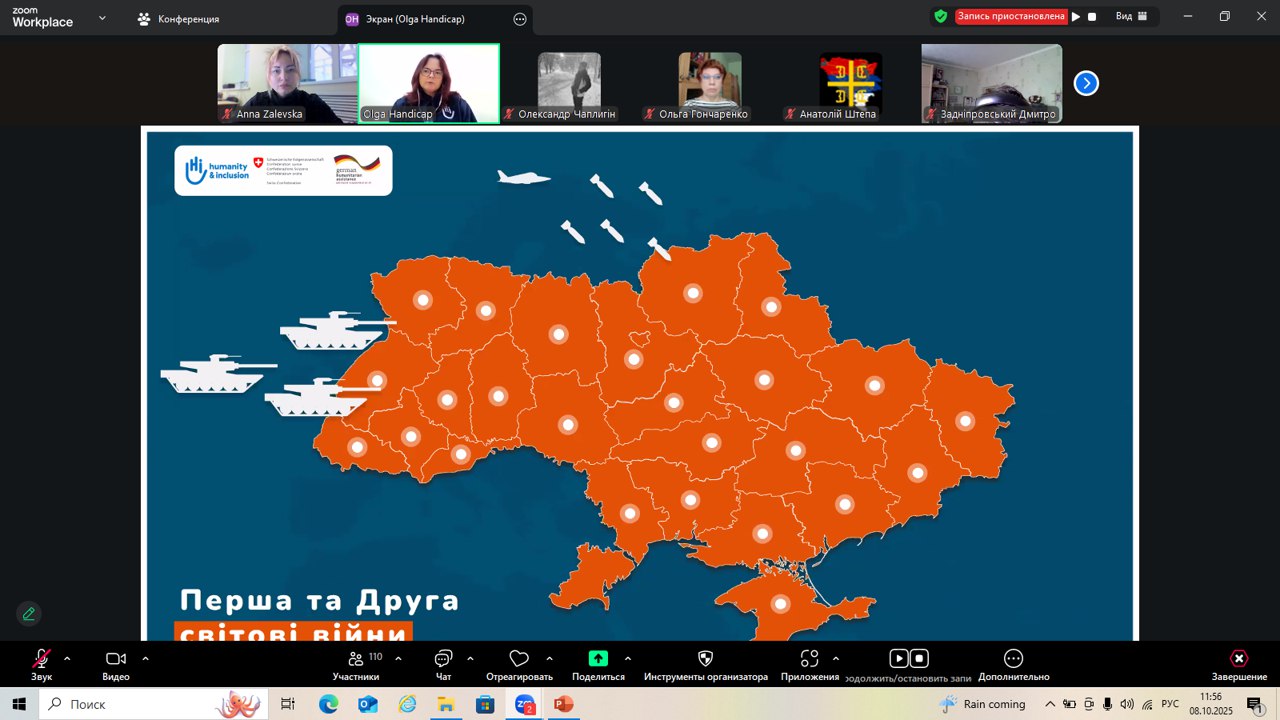Click the red Завершение end button
Image resolution: width=1280 pixels, height=720 pixels.
1238,659
